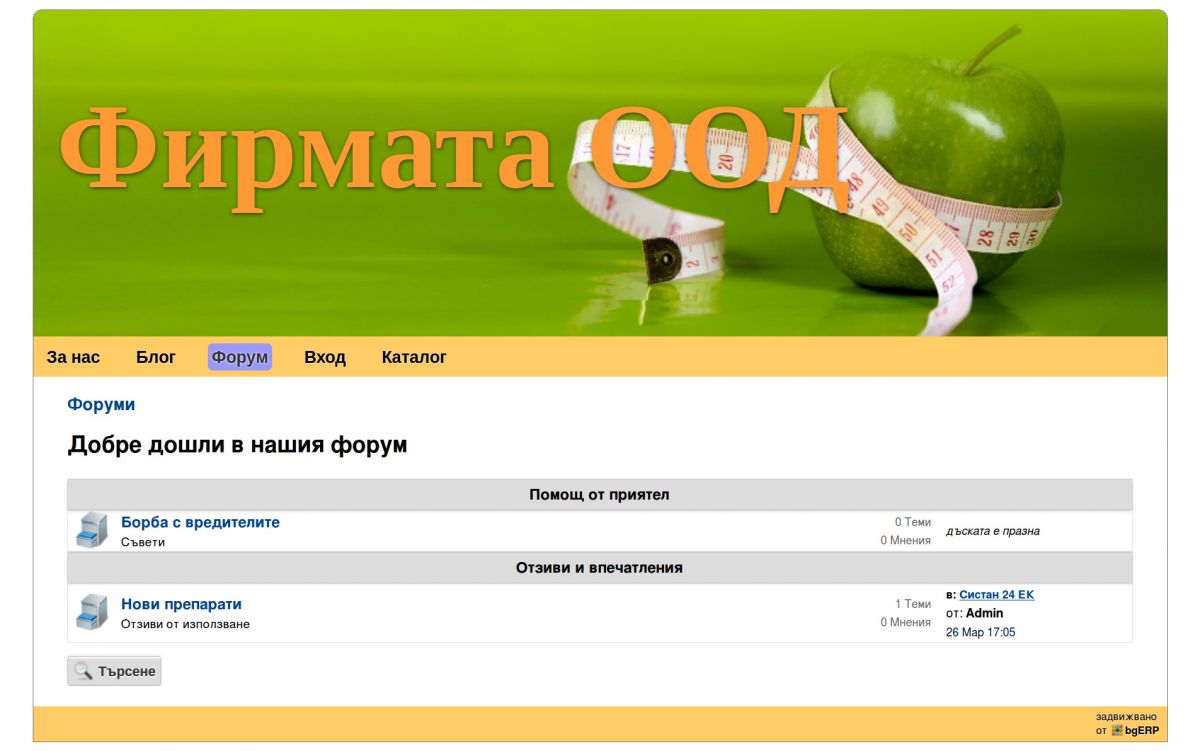
Task: Click the 26 Мар 17:05 timestamp
Action: [980, 632]
